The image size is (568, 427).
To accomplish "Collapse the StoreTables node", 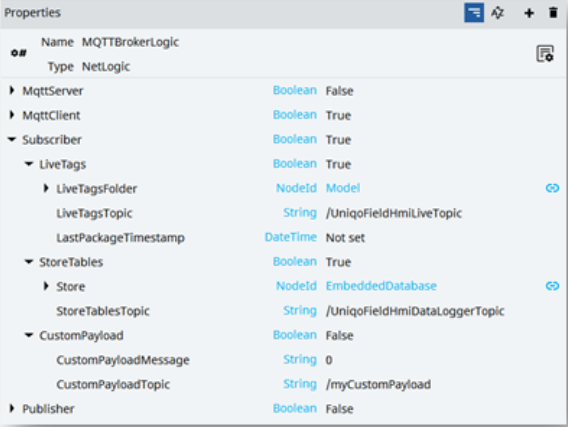I will 29,262.
